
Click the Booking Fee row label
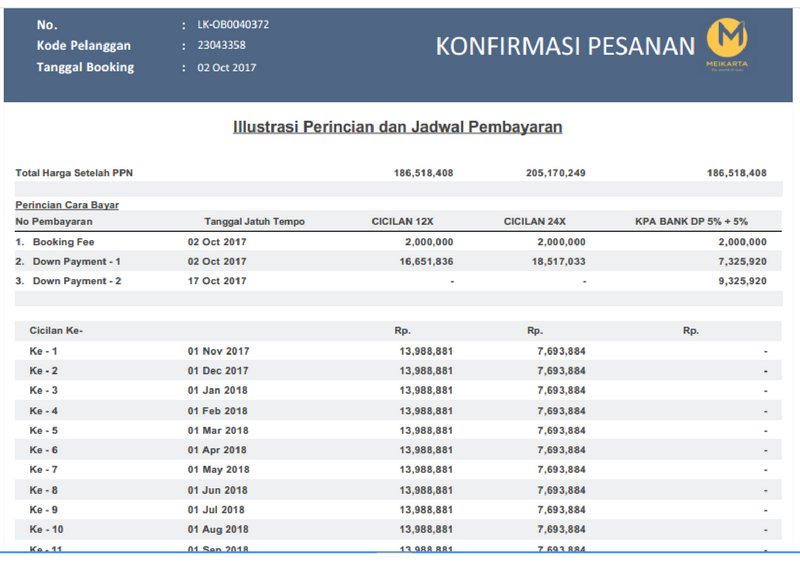63,242
